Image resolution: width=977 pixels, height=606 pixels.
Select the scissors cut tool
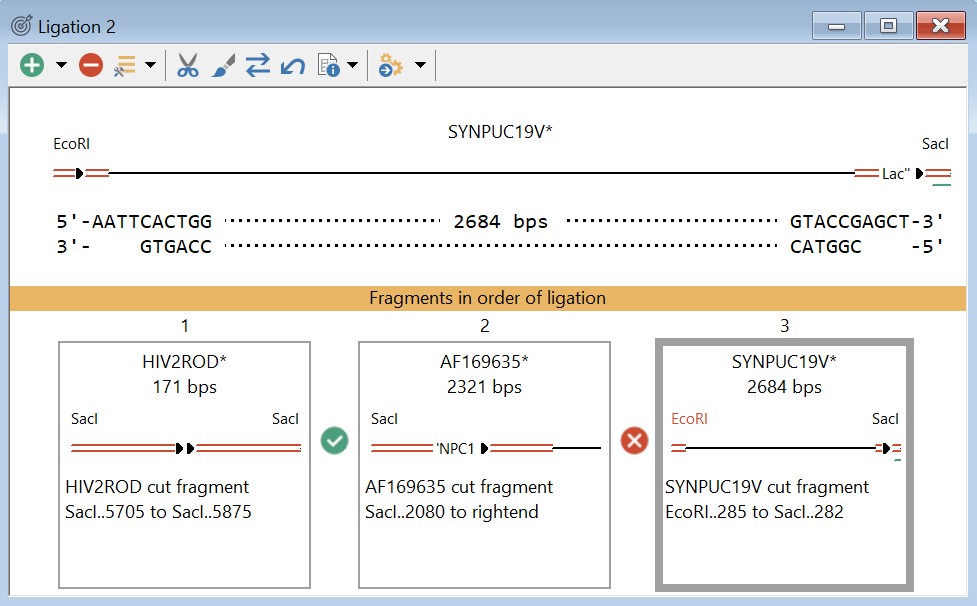187,66
